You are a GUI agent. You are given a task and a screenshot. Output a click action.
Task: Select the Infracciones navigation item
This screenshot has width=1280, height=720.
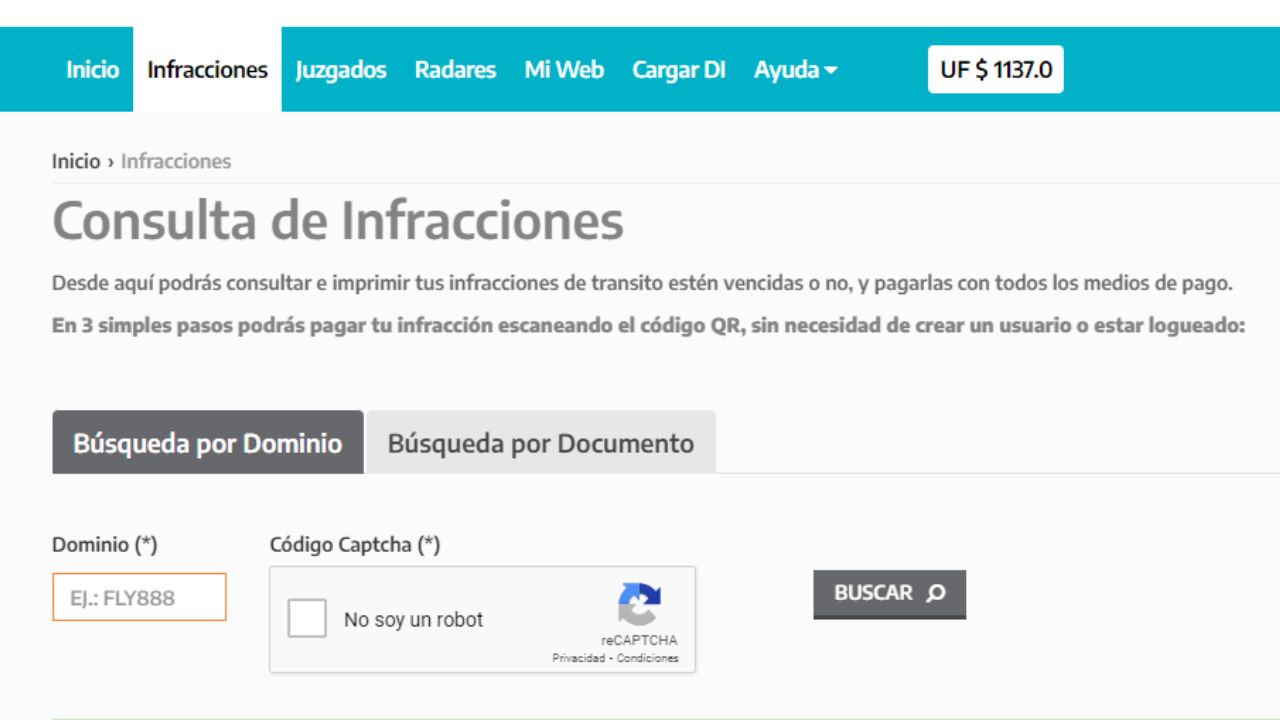tap(207, 70)
